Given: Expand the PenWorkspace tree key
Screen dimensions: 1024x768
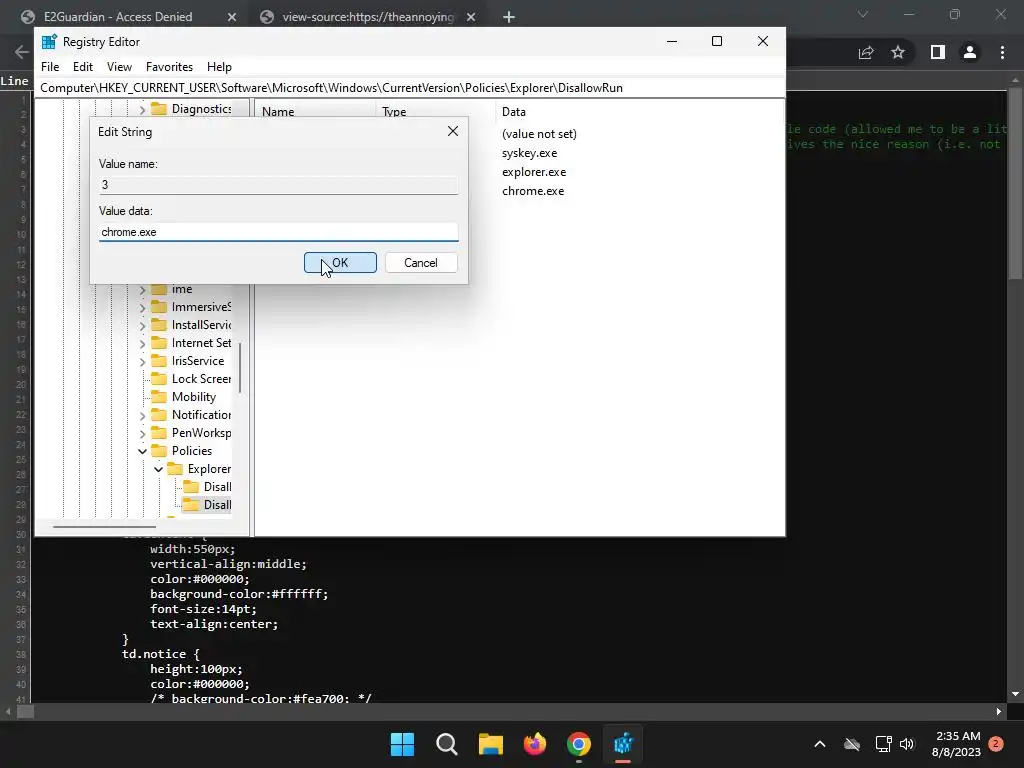Looking at the screenshot, I should click(142, 433).
